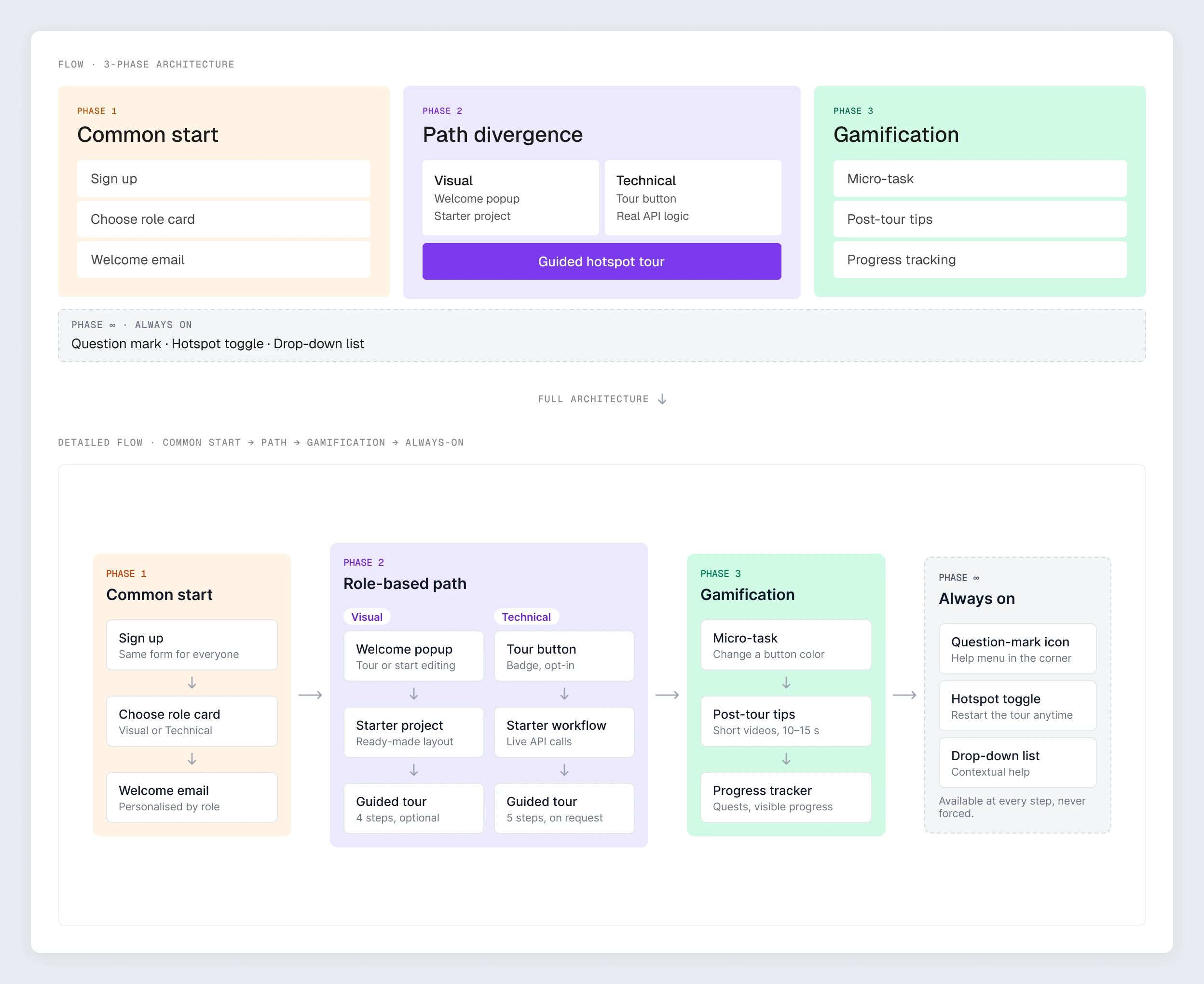This screenshot has height=984, width=1204.
Task: Open the Visual card listing Welcome popup, Starter project
Action: [x=510, y=198]
